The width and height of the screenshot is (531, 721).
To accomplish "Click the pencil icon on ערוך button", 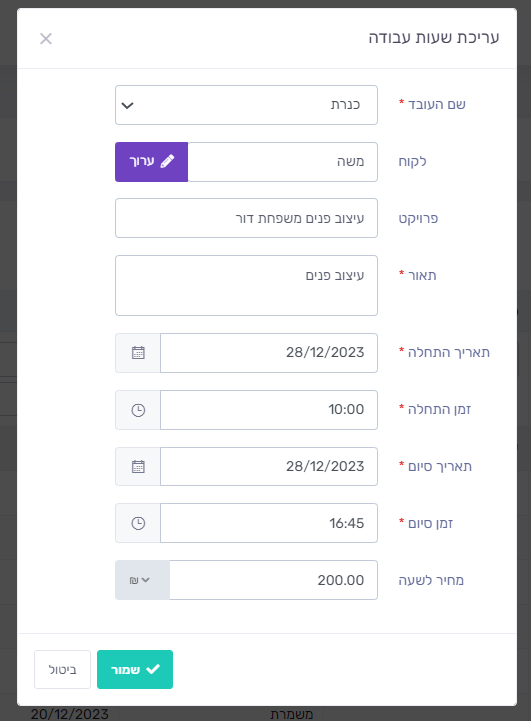I will pyautogui.click(x=167, y=161).
